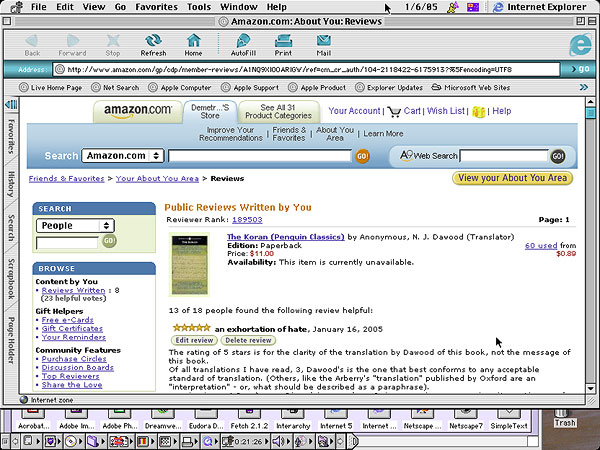Open The Koran (Penguin Classics) link
Screen dimensions: 600x450
click(285, 237)
